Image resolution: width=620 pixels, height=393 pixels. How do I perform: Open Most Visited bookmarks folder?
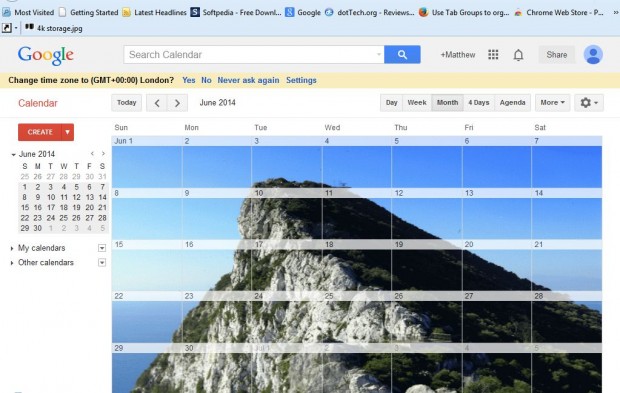pos(28,12)
